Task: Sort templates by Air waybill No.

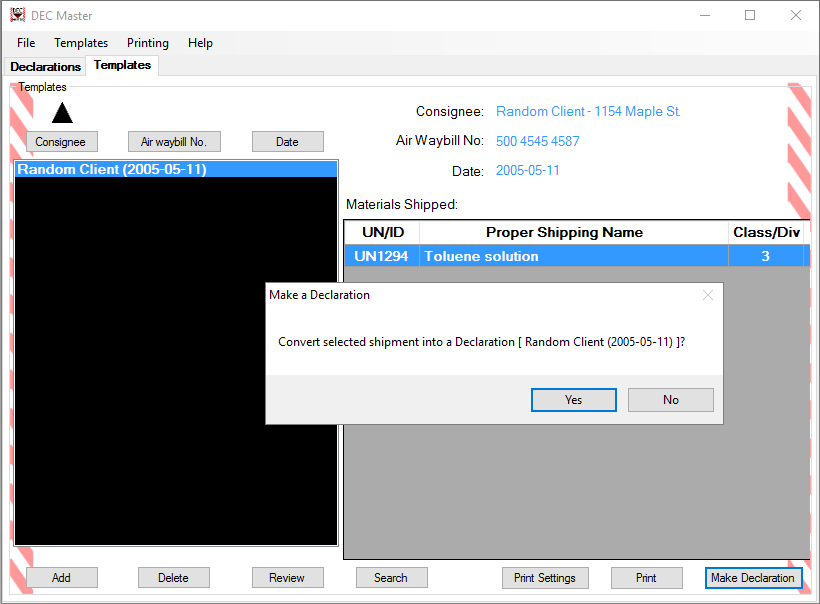Action: (x=174, y=142)
